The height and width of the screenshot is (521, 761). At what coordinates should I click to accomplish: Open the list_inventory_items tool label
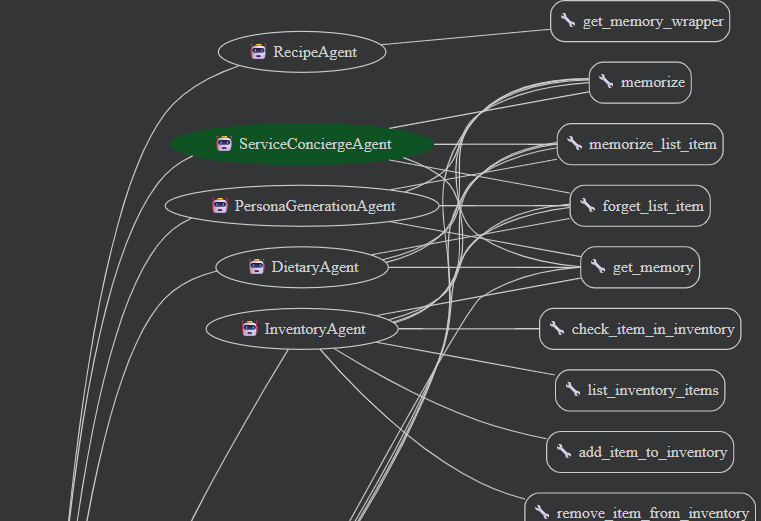pyautogui.click(x=653, y=390)
